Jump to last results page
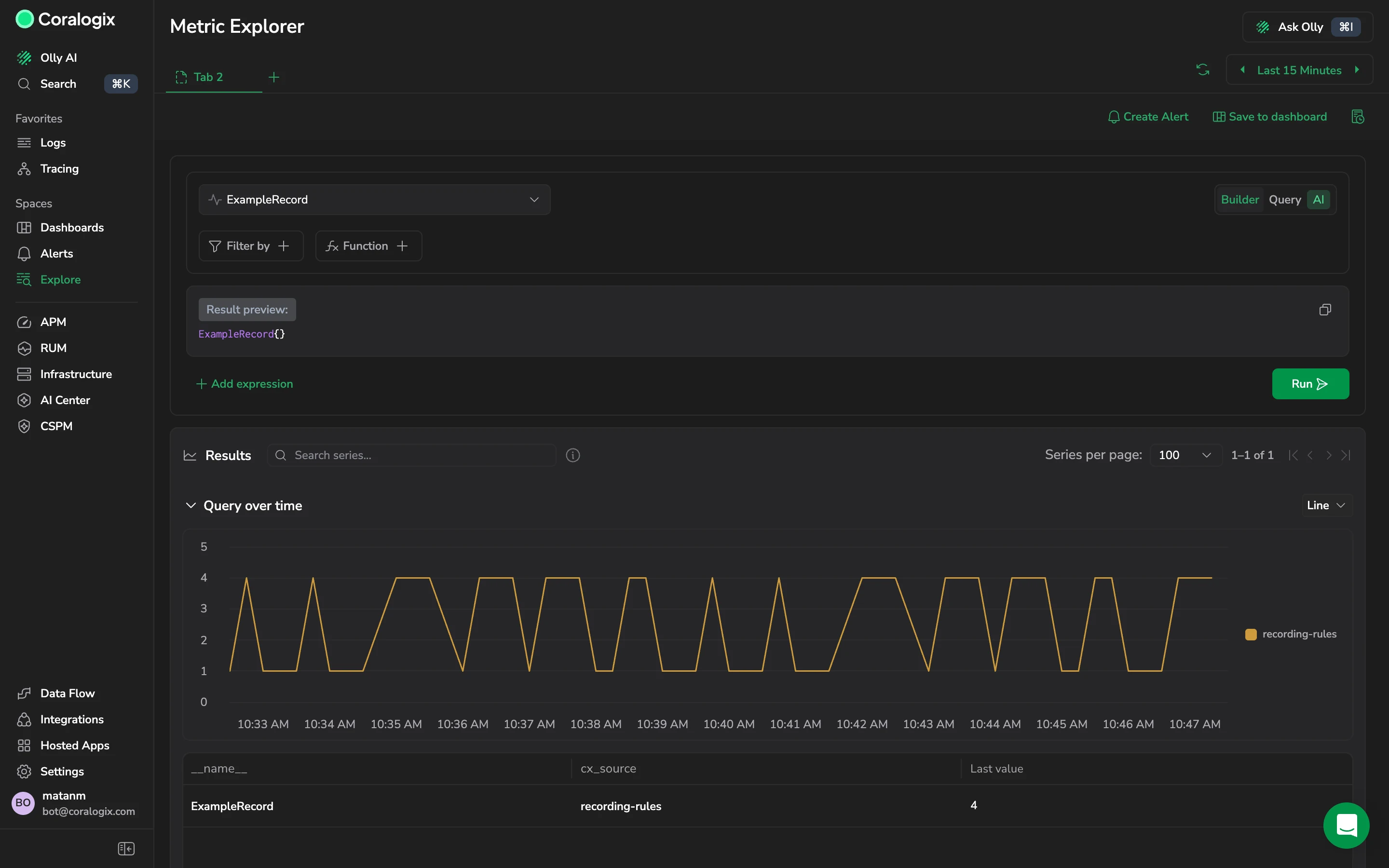This screenshot has height=868, width=1389. (1346, 455)
